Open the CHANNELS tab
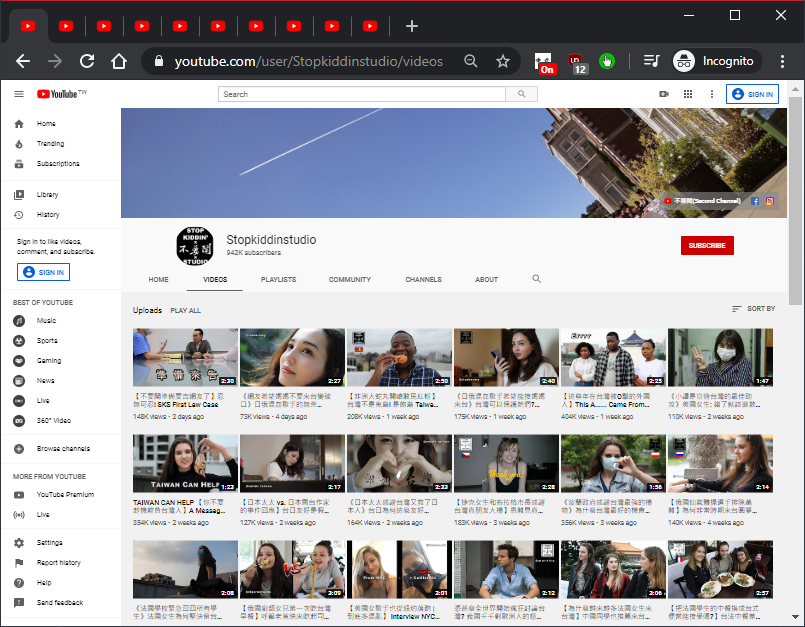The image size is (805, 627). [424, 280]
